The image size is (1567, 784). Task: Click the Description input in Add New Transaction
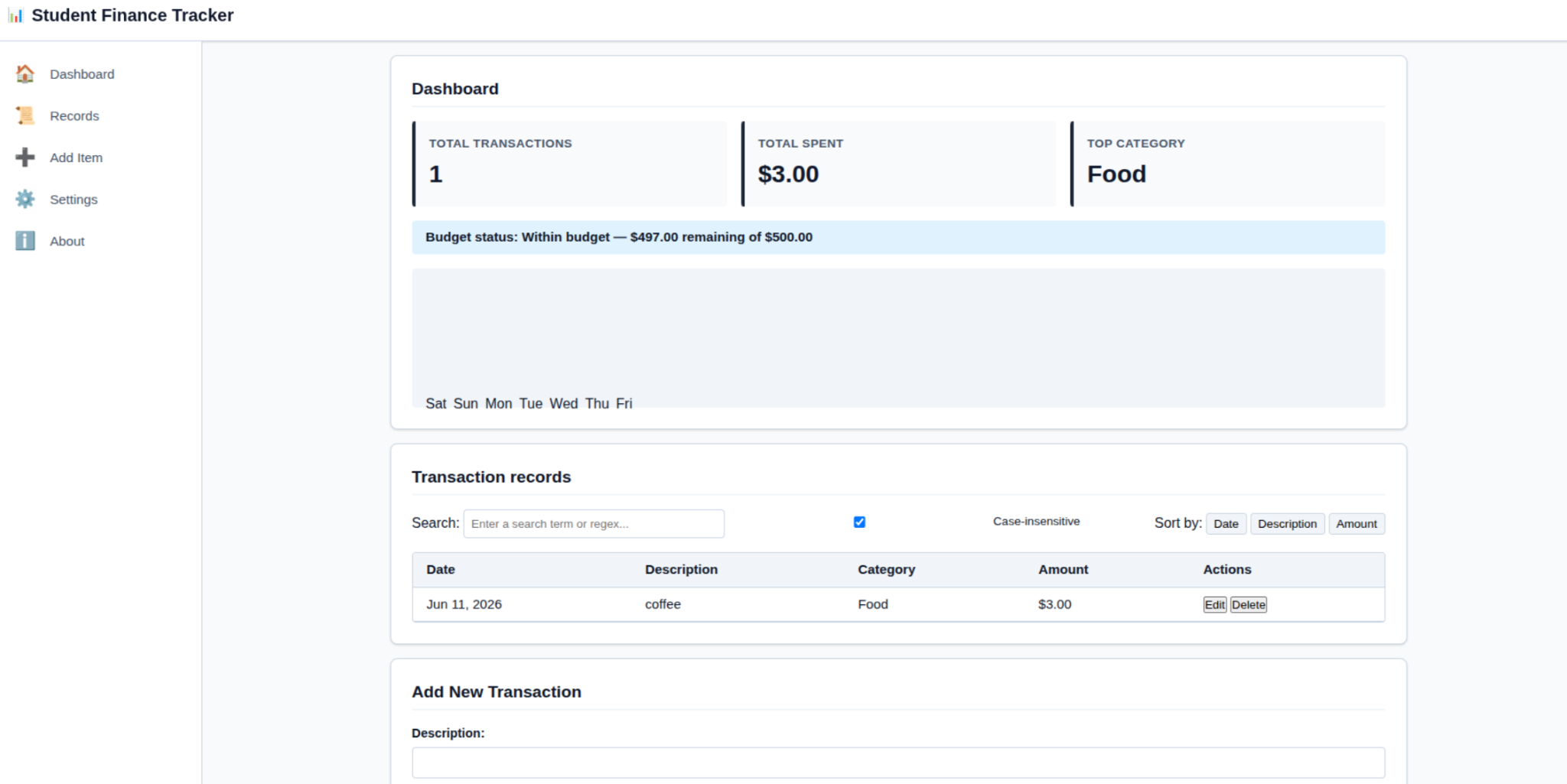pos(898,763)
